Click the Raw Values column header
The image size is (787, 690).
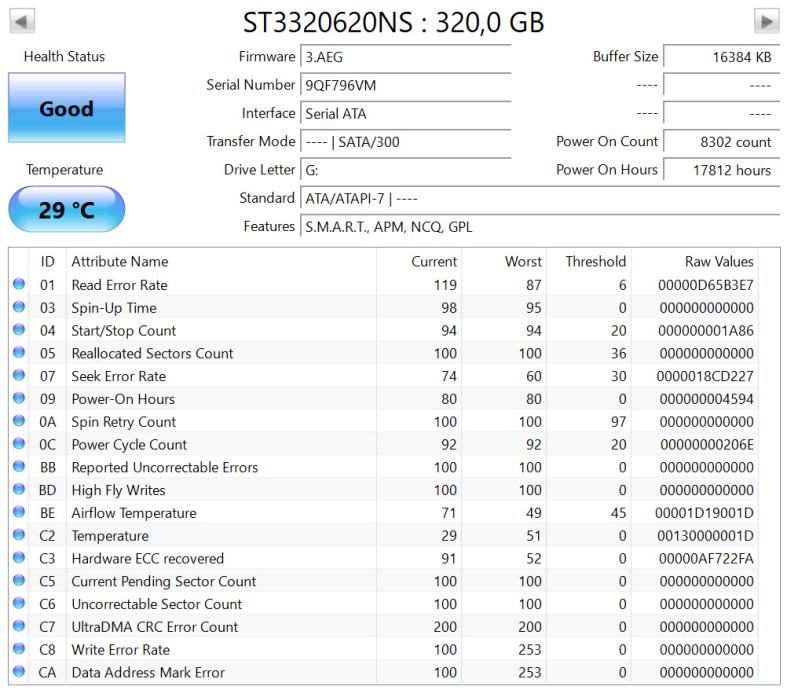tap(695, 261)
